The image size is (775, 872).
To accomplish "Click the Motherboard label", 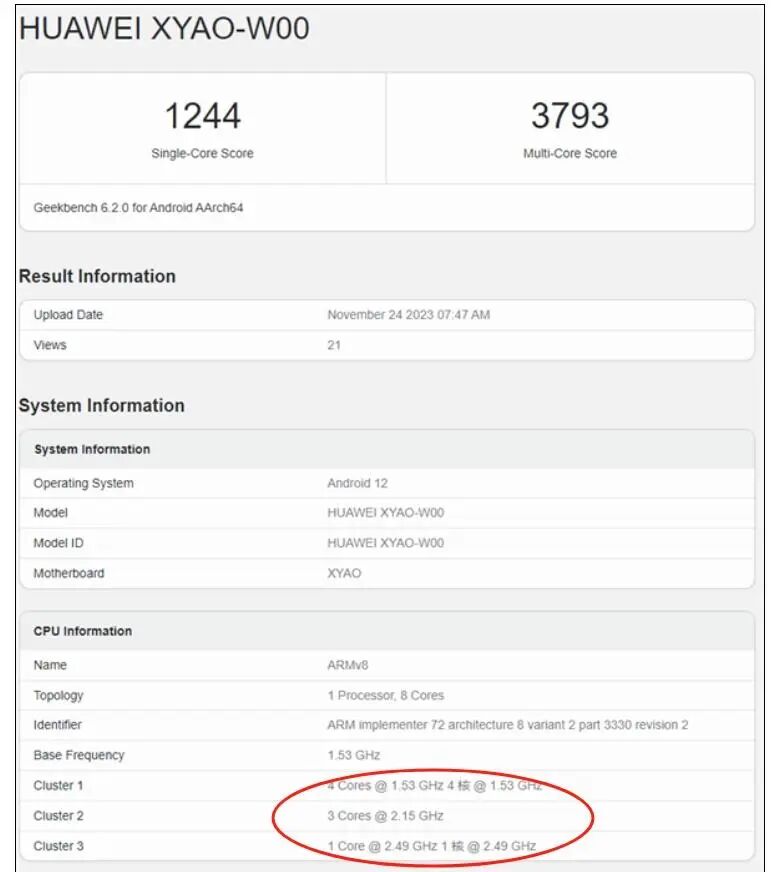I will pyautogui.click(x=69, y=573).
